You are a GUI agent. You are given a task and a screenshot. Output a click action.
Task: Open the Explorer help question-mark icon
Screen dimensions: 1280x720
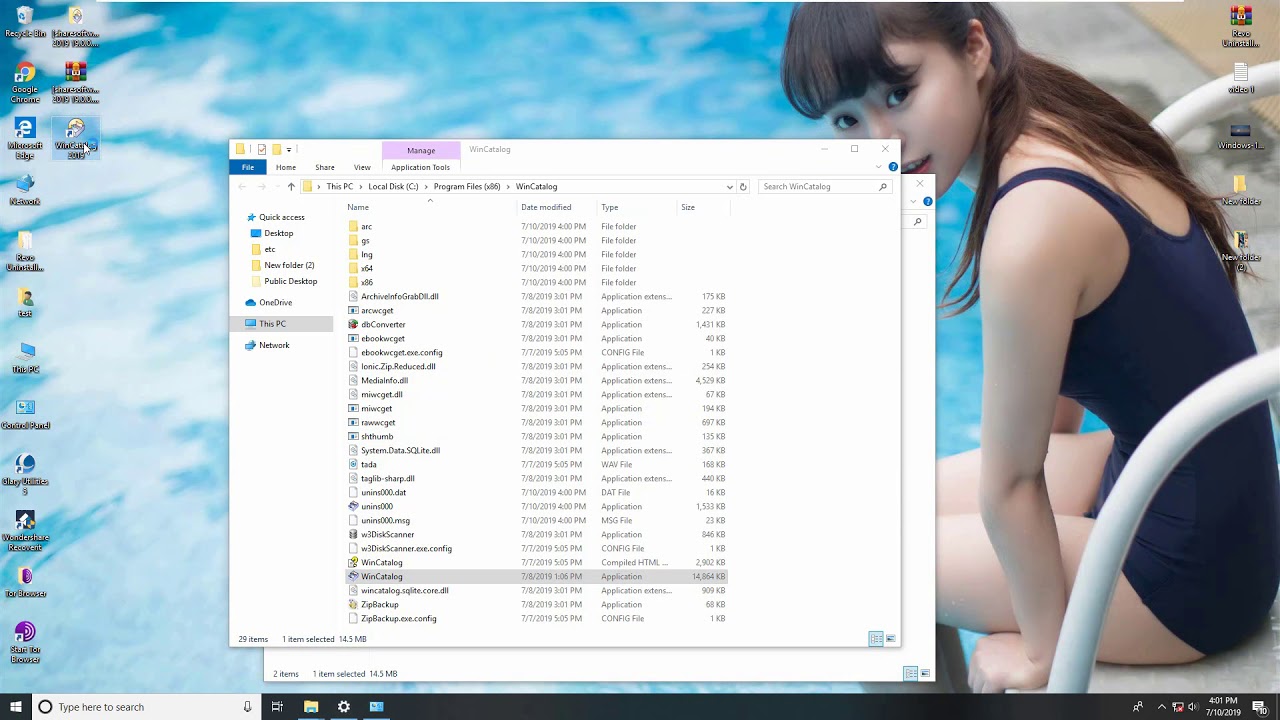(x=893, y=167)
